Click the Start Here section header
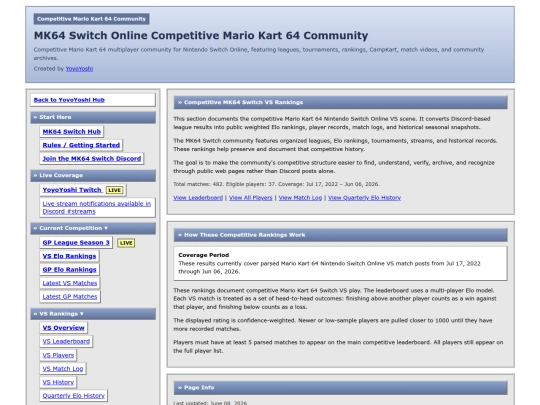 point(93,117)
